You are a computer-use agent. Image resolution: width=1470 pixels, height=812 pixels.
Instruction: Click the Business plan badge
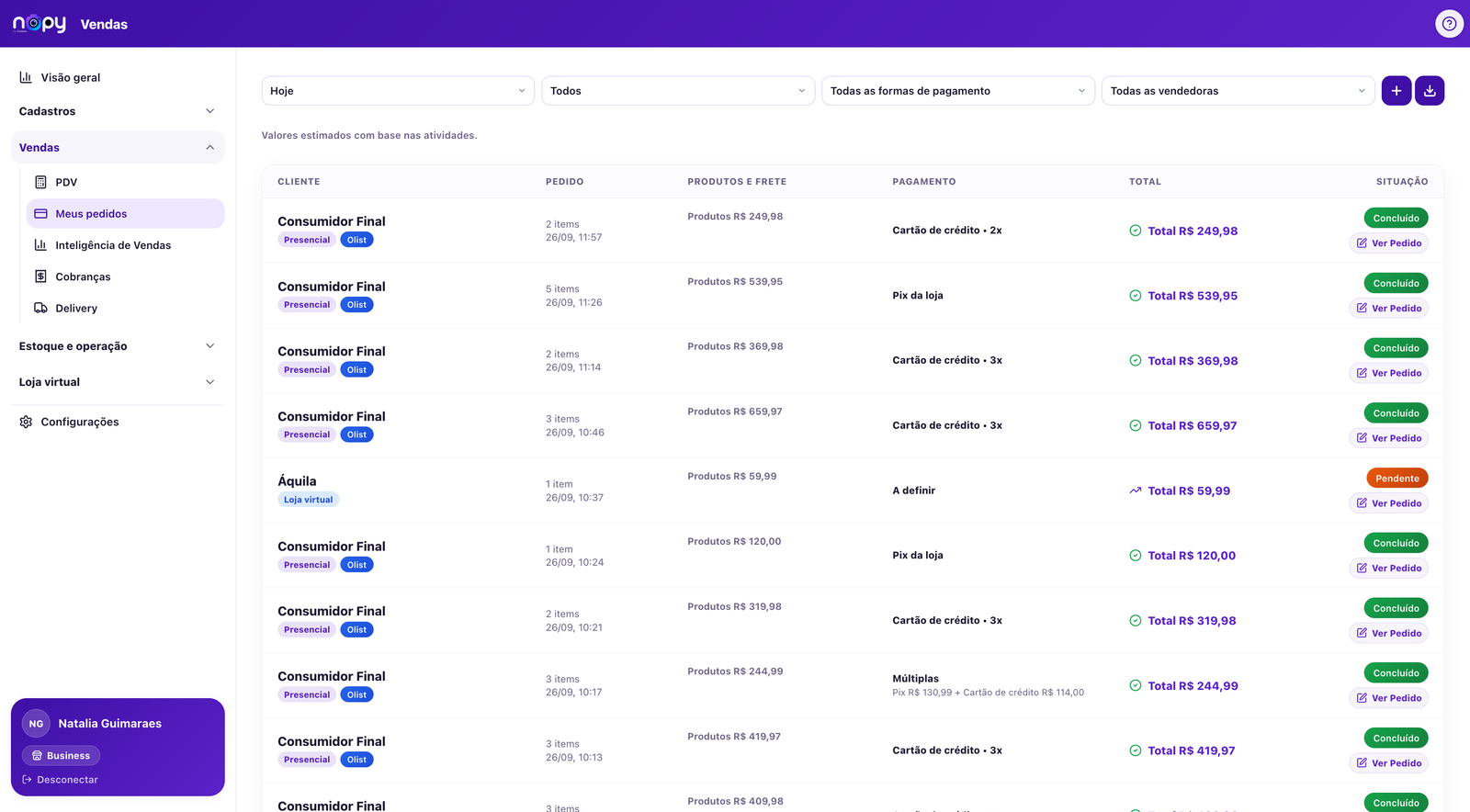tap(61, 756)
